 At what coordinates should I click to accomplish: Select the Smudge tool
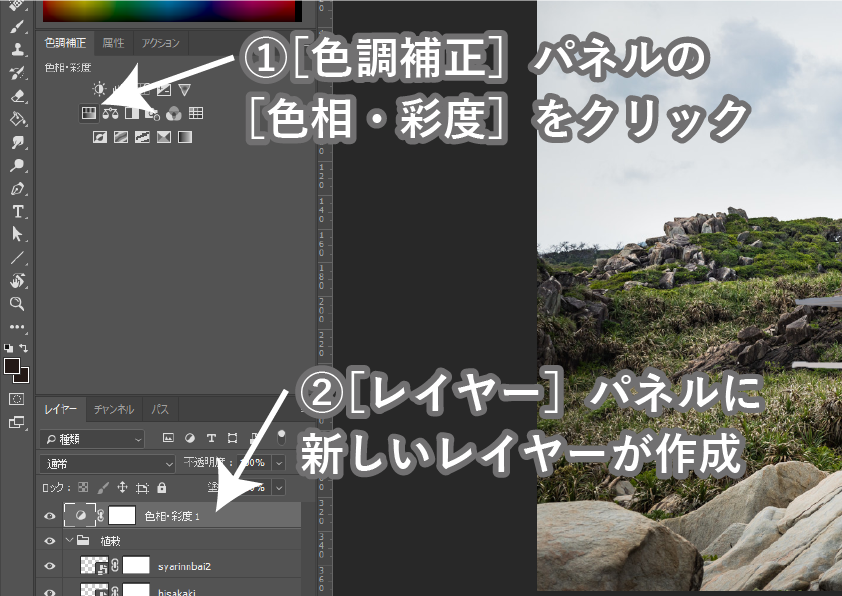pos(17,142)
